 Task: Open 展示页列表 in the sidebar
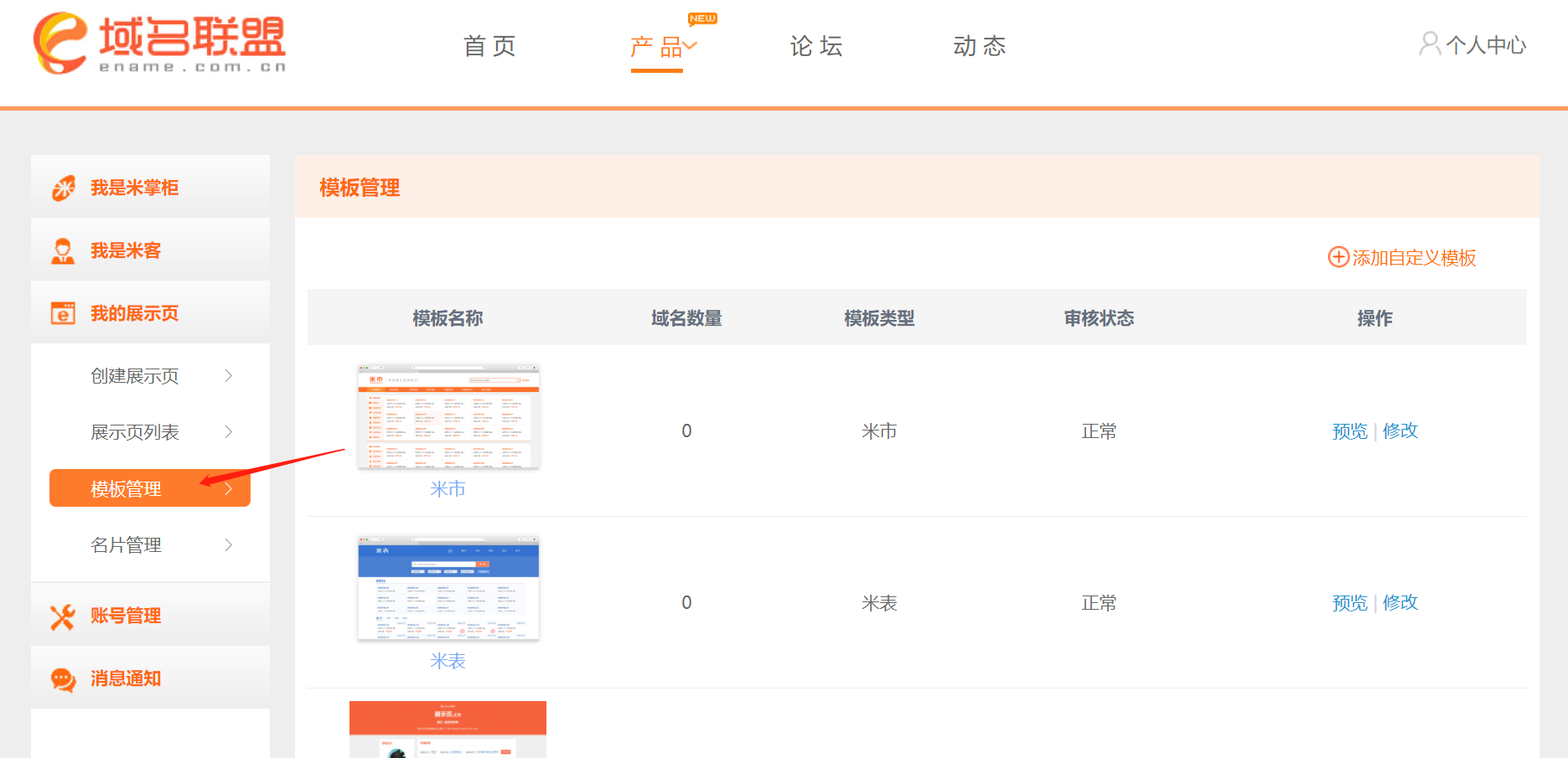(x=134, y=431)
